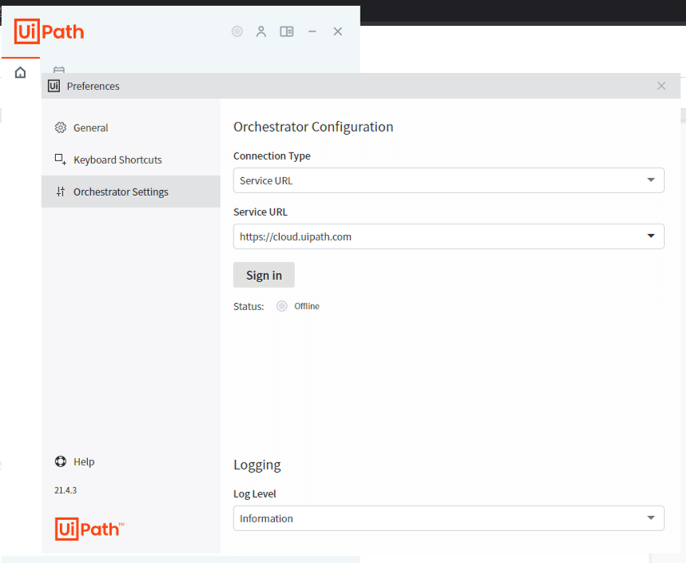The height and width of the screenshot is (563, 686).
Task: Expand the Service URL dropdown arrow
Action: (651, 237)
